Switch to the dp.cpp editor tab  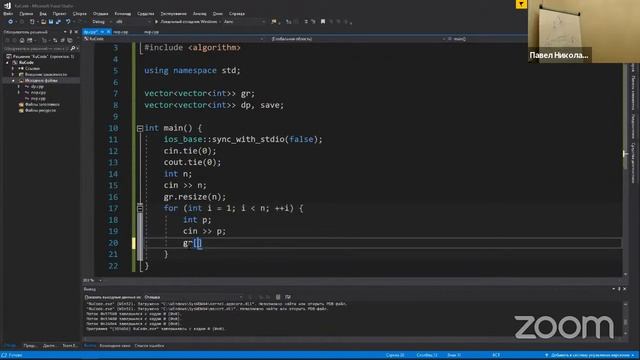click(91, 32)
